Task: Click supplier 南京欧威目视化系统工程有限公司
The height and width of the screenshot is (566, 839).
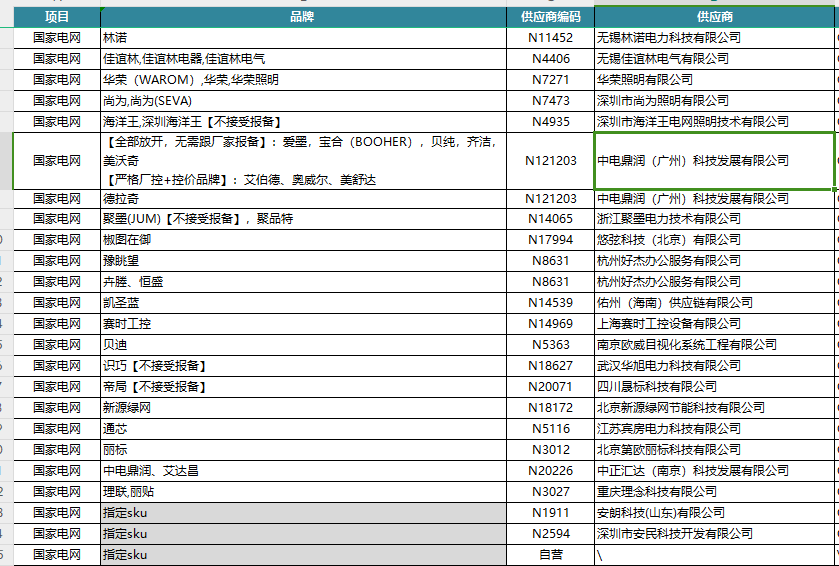Action: (x=714, y=345)
